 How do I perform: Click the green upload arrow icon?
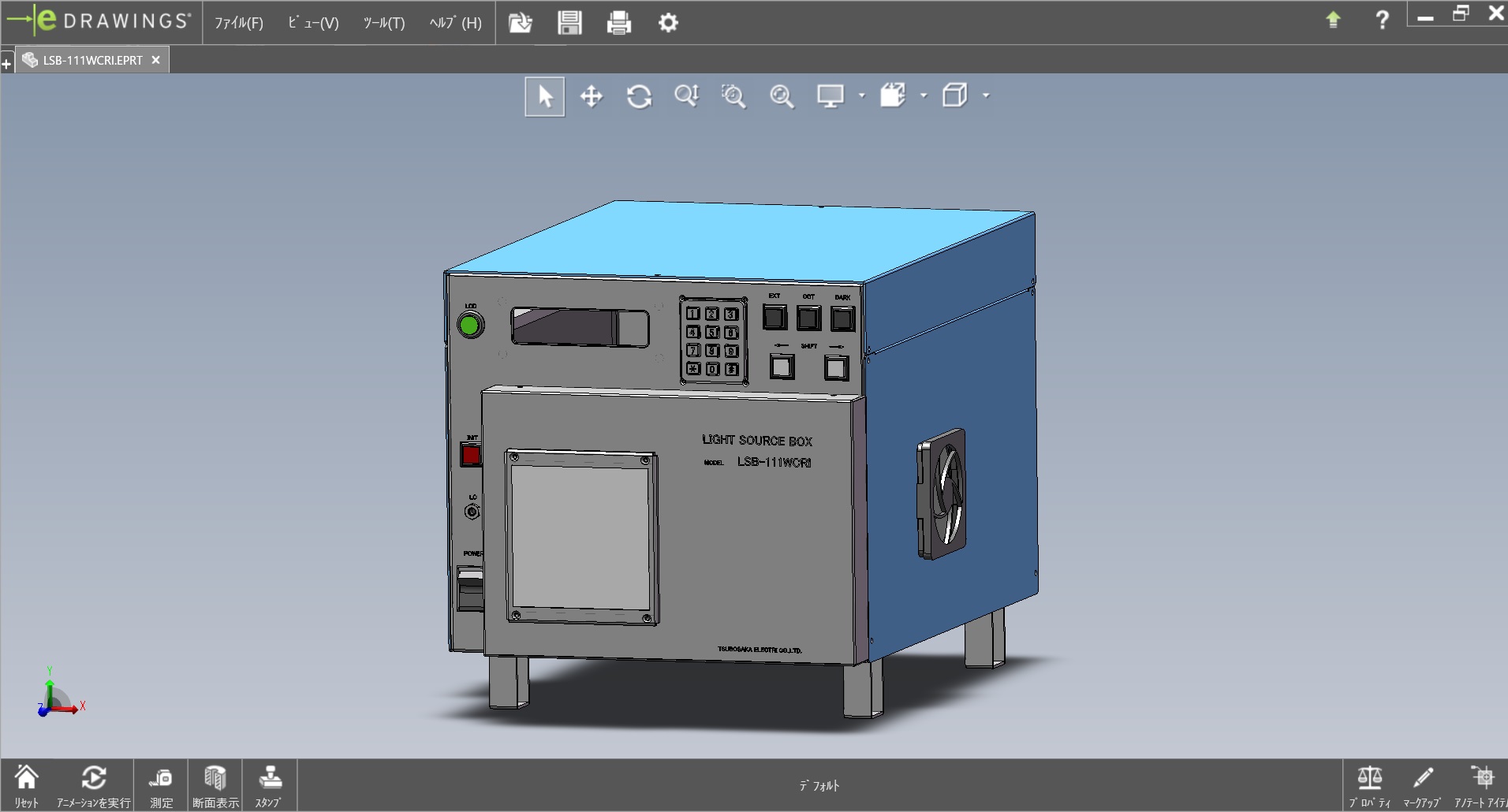pos(1333,20)
